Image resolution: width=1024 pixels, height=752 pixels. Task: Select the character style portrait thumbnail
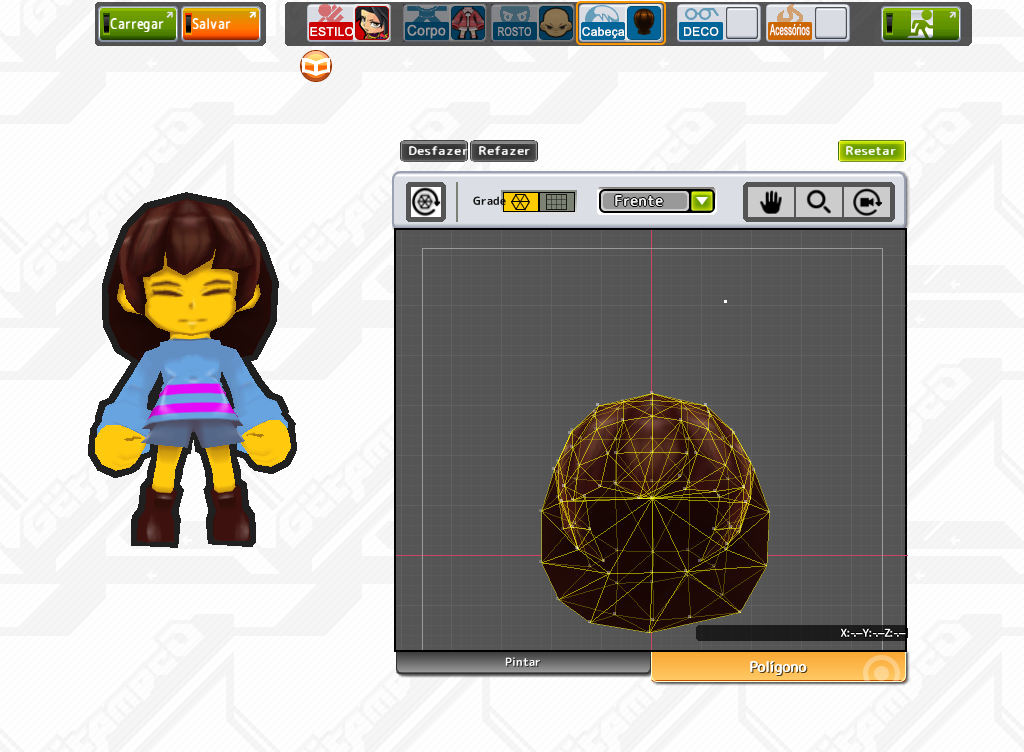(373, 23)
